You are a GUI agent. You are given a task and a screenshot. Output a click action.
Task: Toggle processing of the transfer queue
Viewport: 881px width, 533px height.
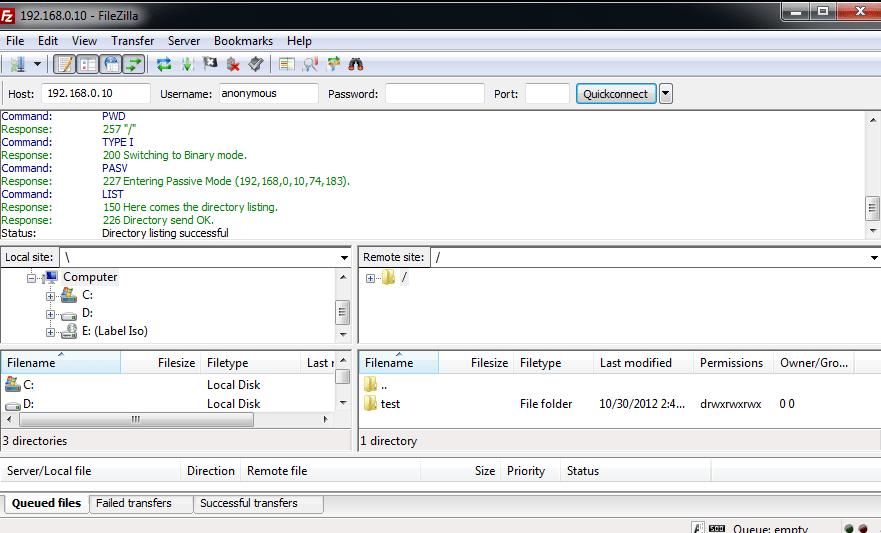(187, 64)
